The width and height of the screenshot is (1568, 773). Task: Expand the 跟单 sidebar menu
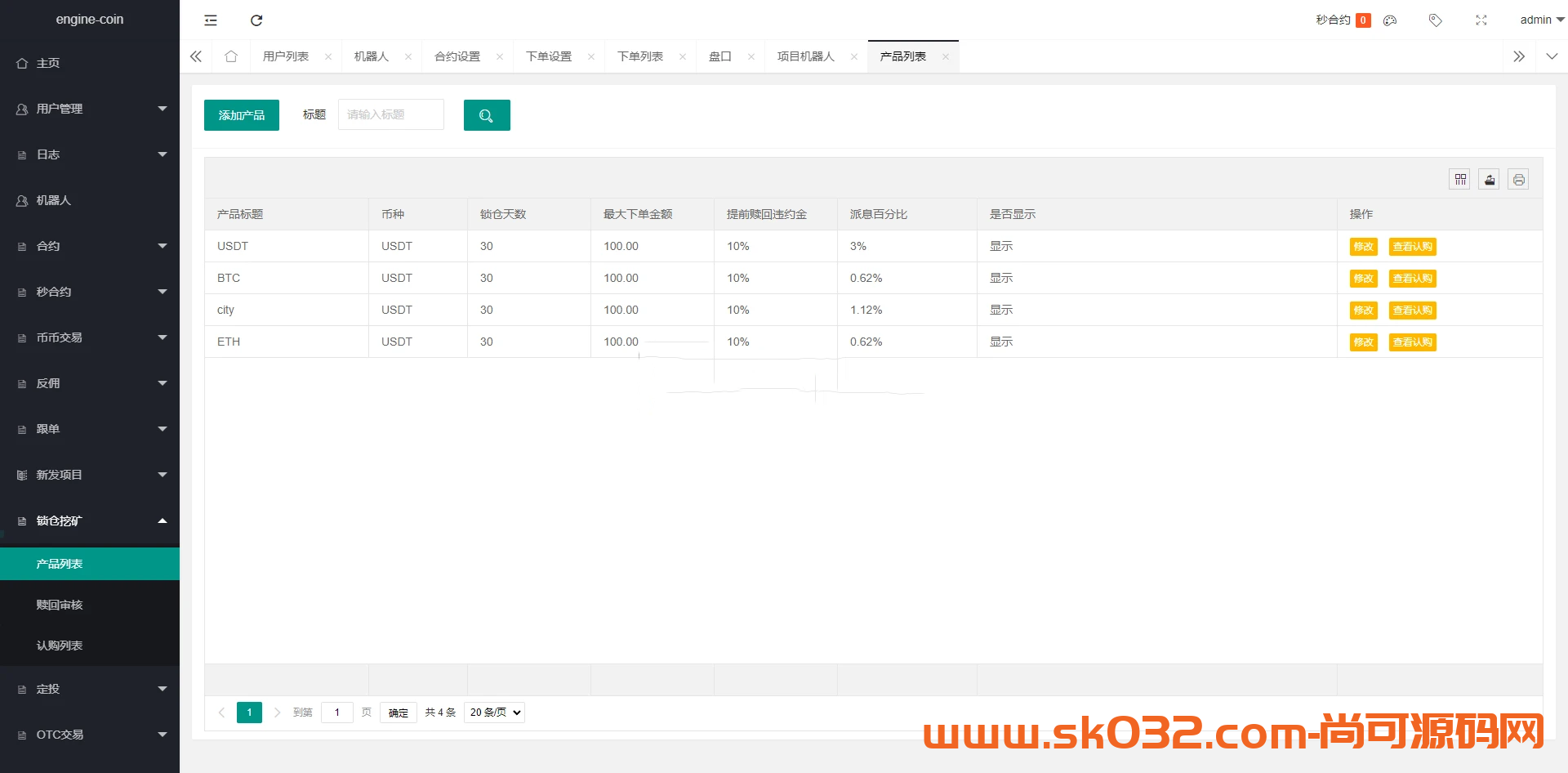point(90,429)
